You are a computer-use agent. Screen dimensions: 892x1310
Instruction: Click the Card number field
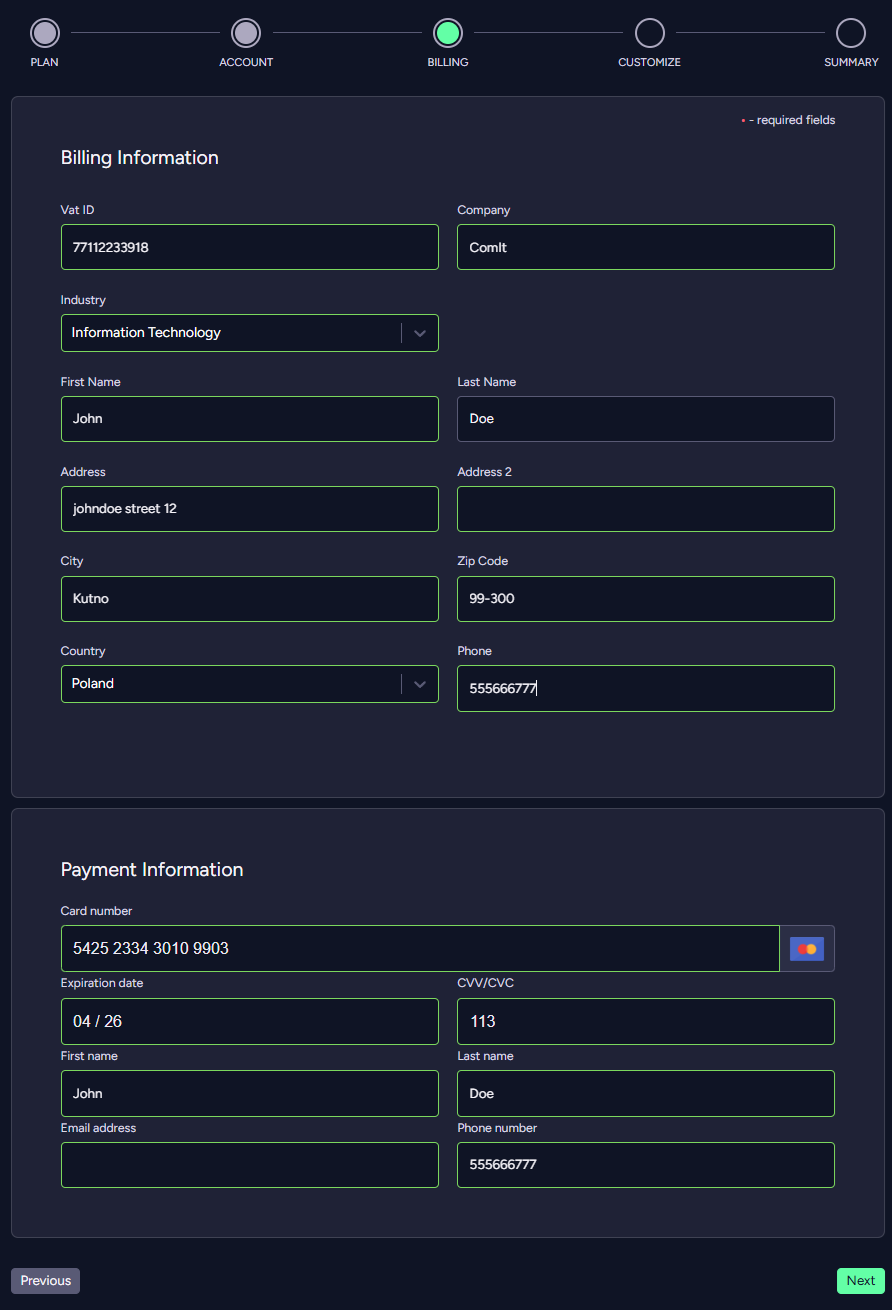(x=420, y=948)
